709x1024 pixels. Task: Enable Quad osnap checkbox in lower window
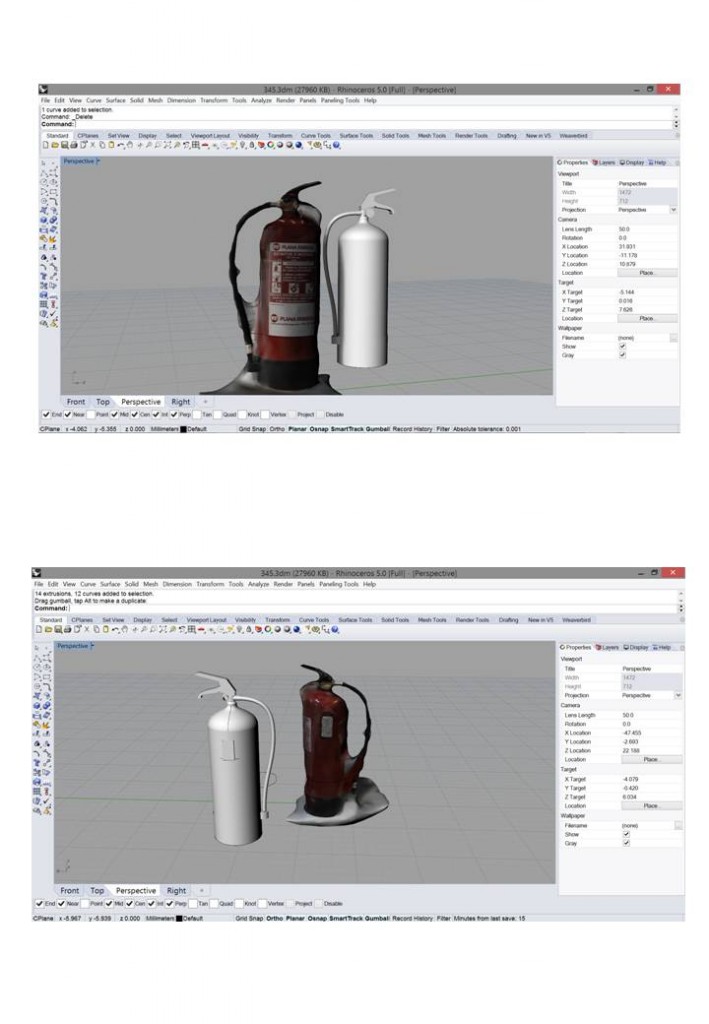point(213,903)
